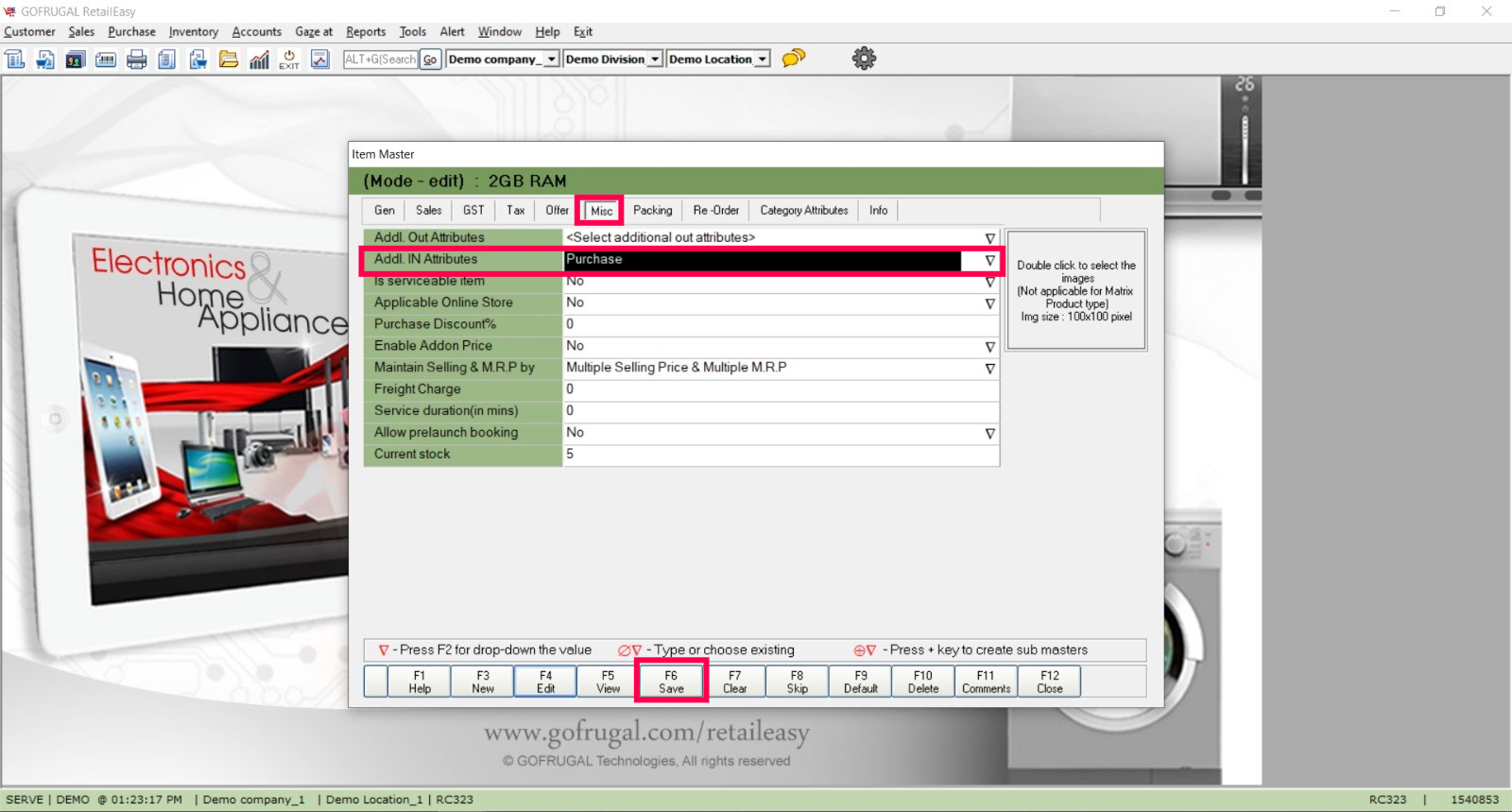Expand Maintain Selling & M.R.P by dropdown arrow
This screenshot has height=812, width=1512.
point(989,369)
